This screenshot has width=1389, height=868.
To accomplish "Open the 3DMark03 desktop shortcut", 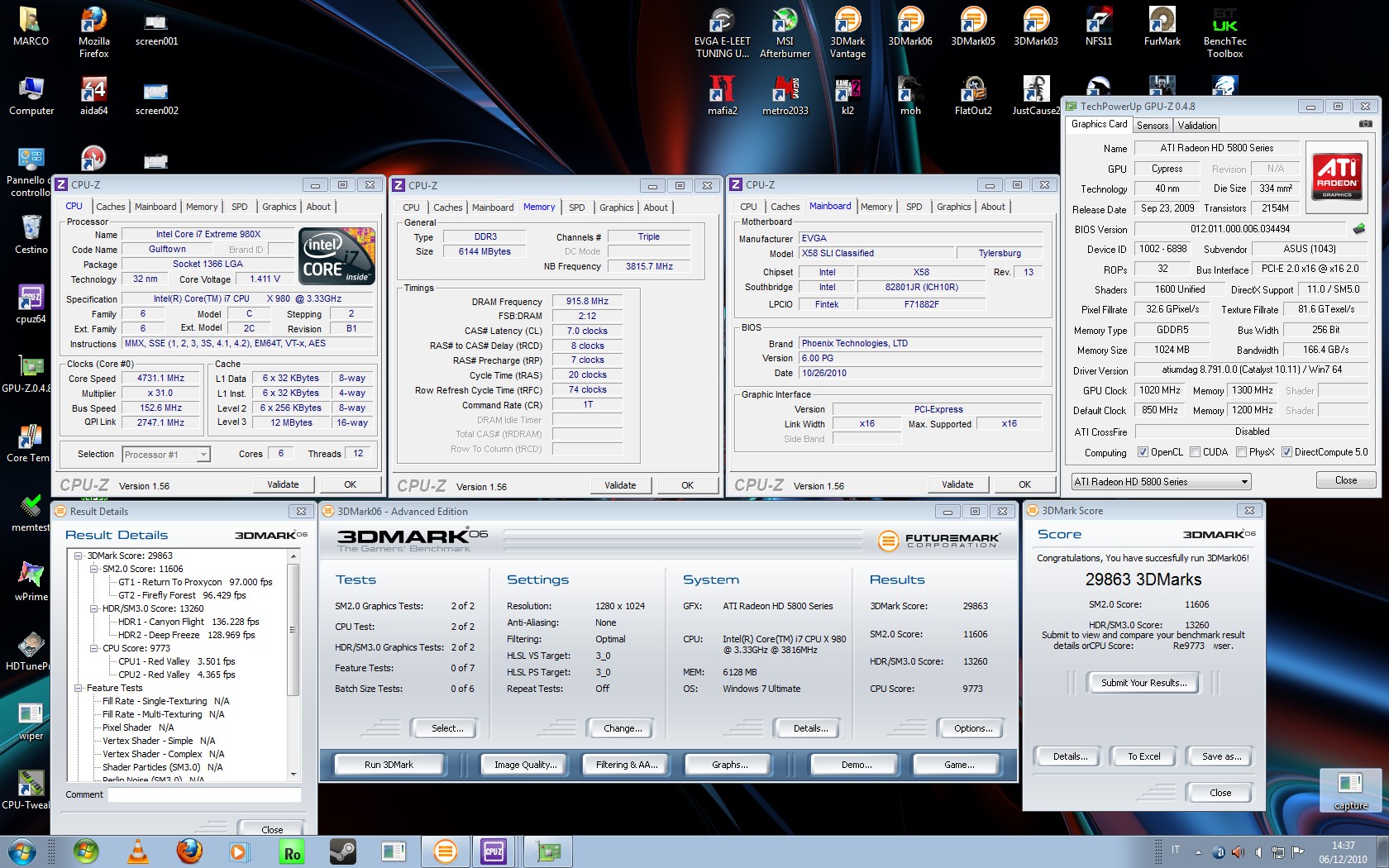I will tap(1036, 27).
